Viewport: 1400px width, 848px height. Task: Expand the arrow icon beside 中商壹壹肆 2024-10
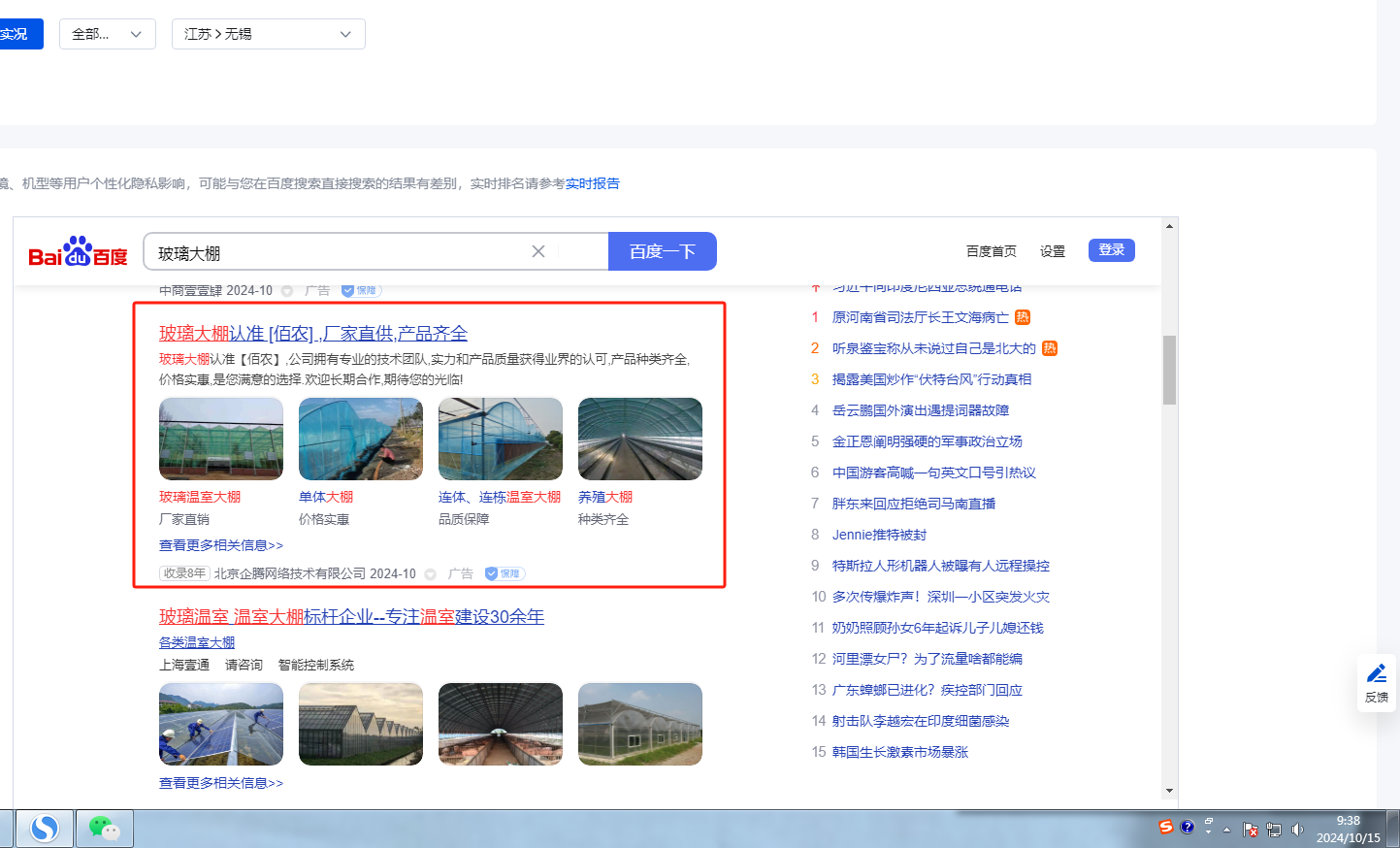pyautogui.click(x=287, y=291)
